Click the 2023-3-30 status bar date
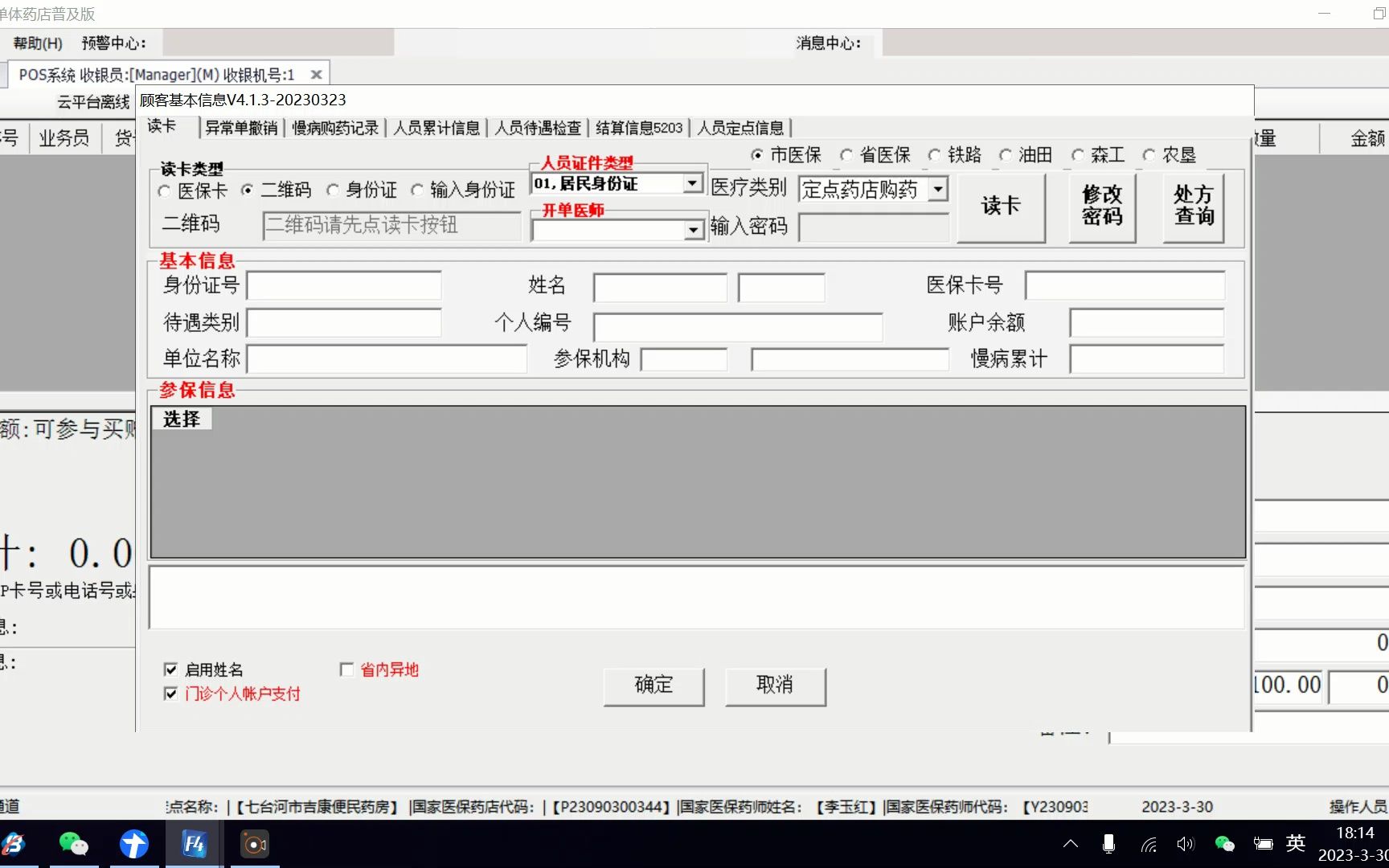Image resolution: width=1389 pixels, height=868 pixels. point(1178,807)
